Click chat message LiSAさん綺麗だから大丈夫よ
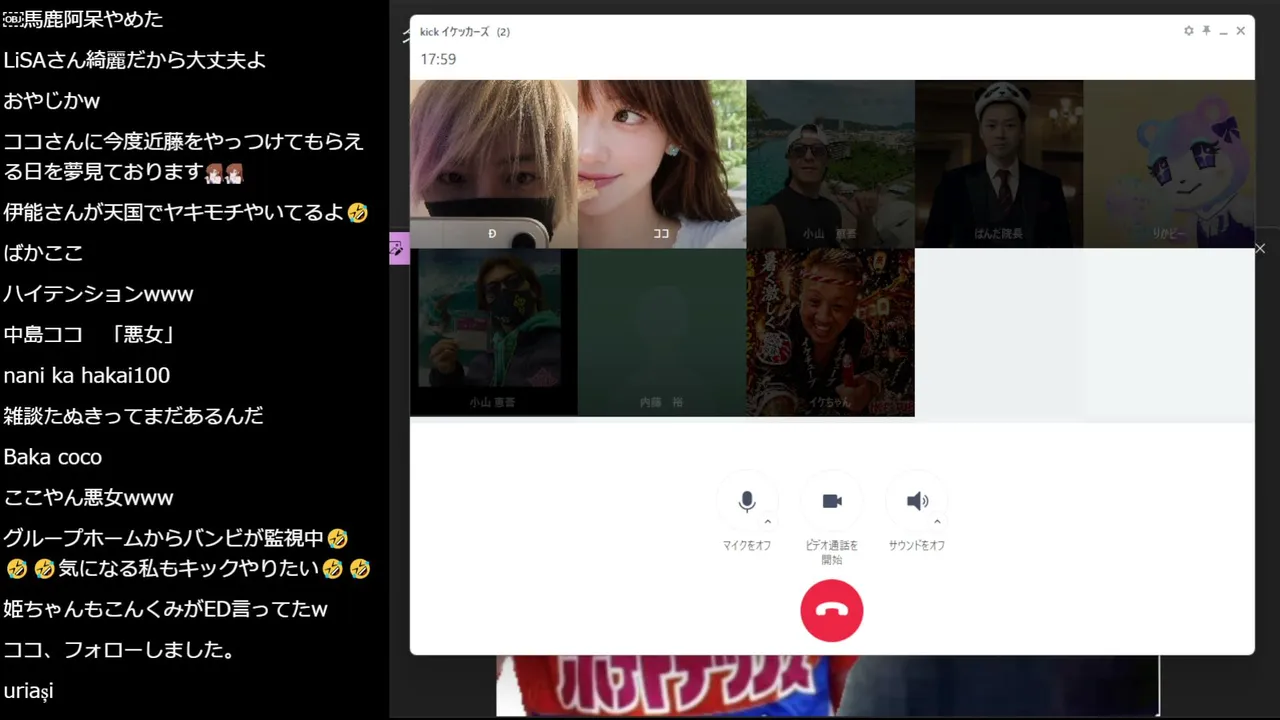Screen dimensions: 1280x720 point(135,60)
